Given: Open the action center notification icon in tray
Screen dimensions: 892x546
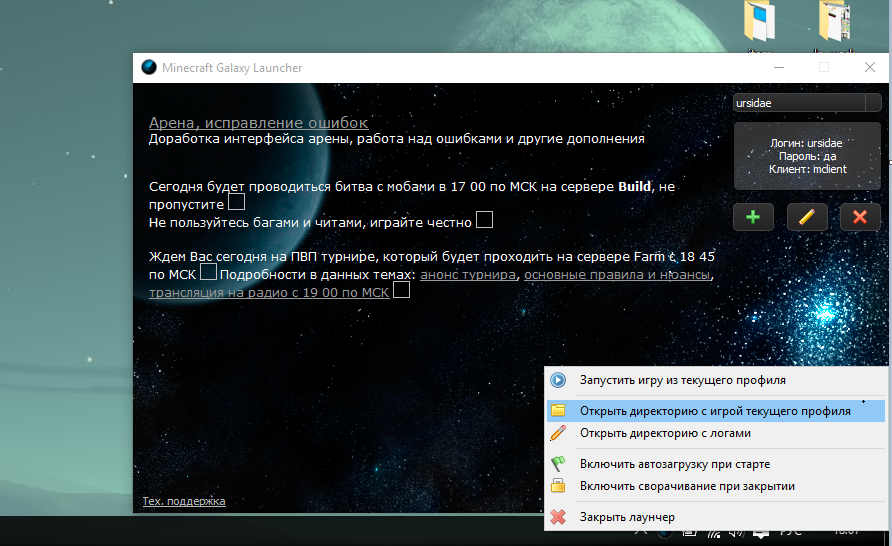Looking at the screenshot, I should click(x=761, y=533).
